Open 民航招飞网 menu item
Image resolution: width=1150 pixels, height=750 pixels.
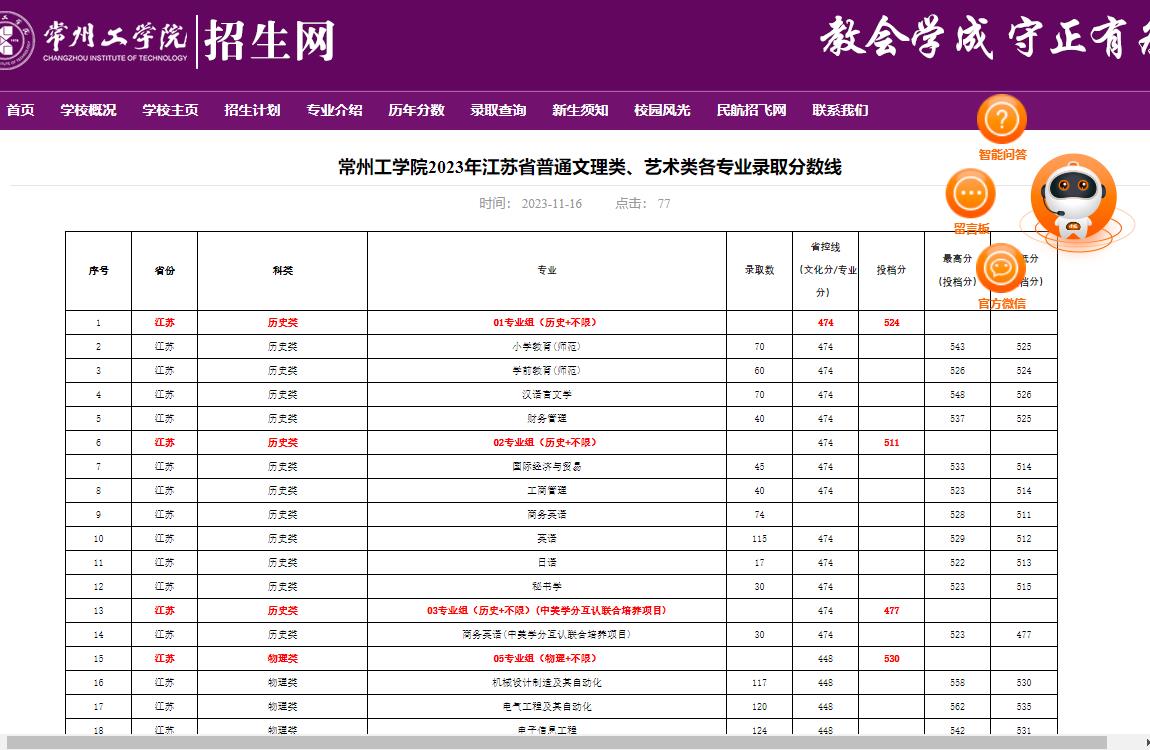752,110
